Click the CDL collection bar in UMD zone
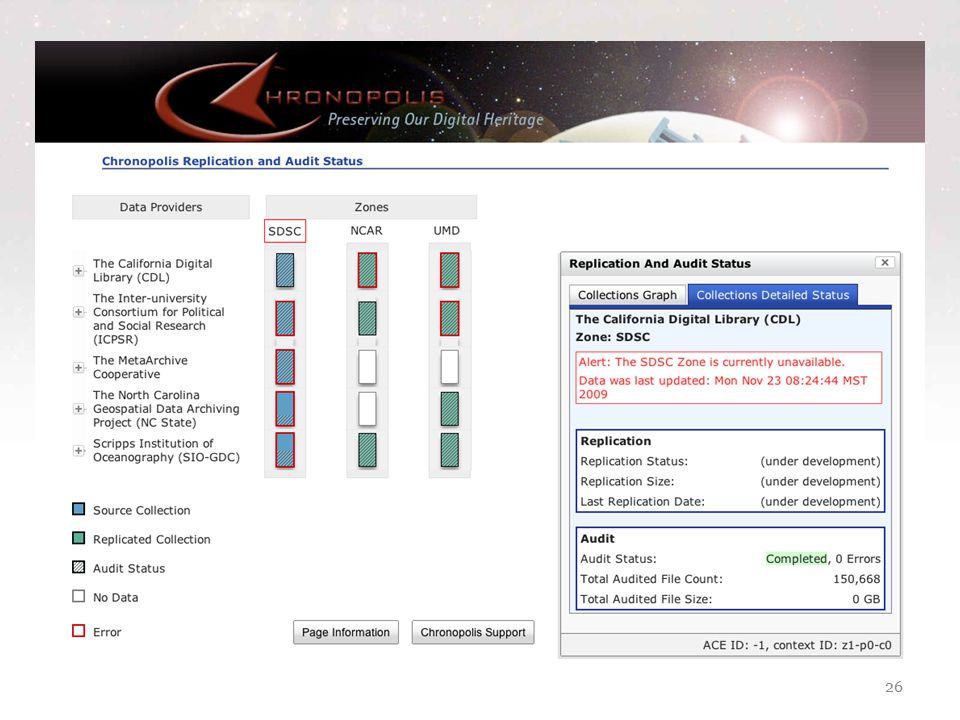Viewport: 960px width, 720px height. coord(449,270)
